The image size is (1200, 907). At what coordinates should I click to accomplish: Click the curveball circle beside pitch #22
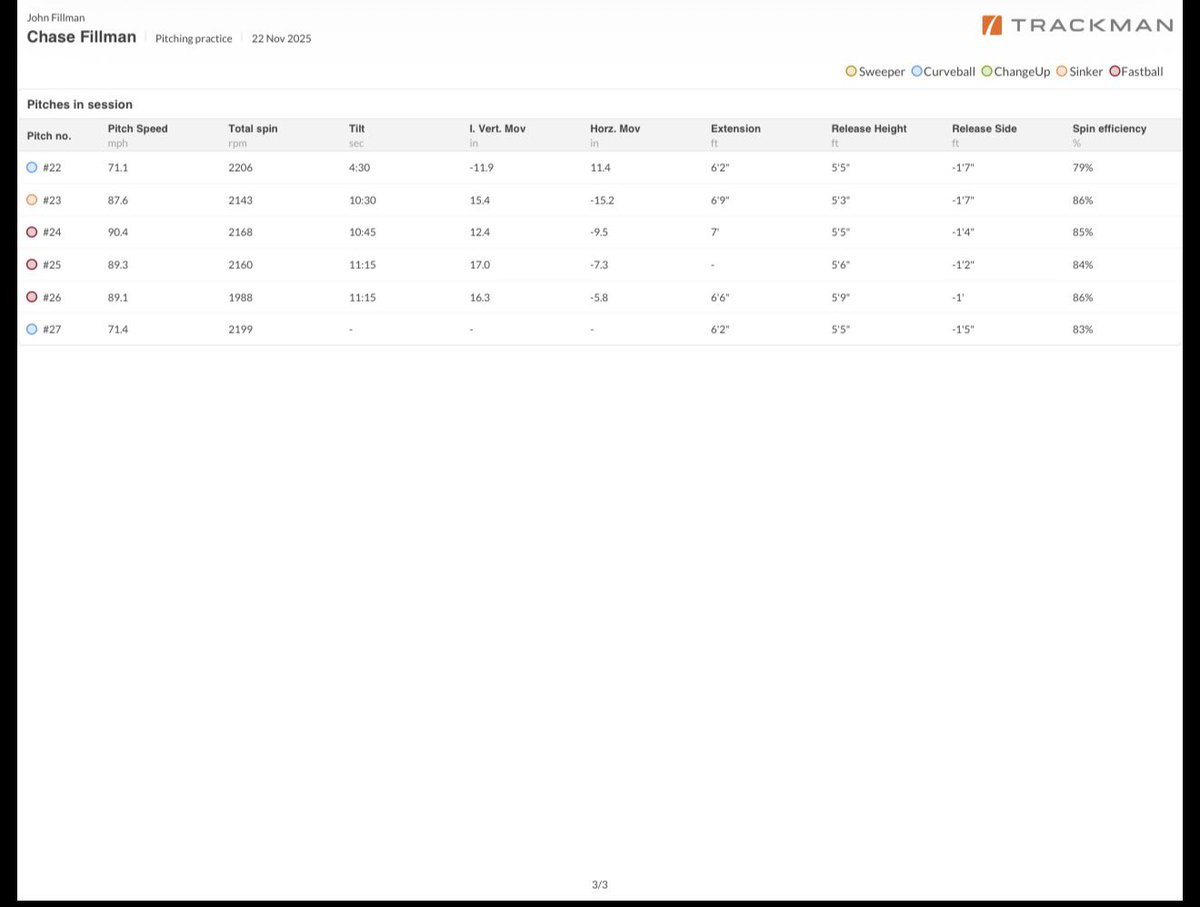pos(32,168)
